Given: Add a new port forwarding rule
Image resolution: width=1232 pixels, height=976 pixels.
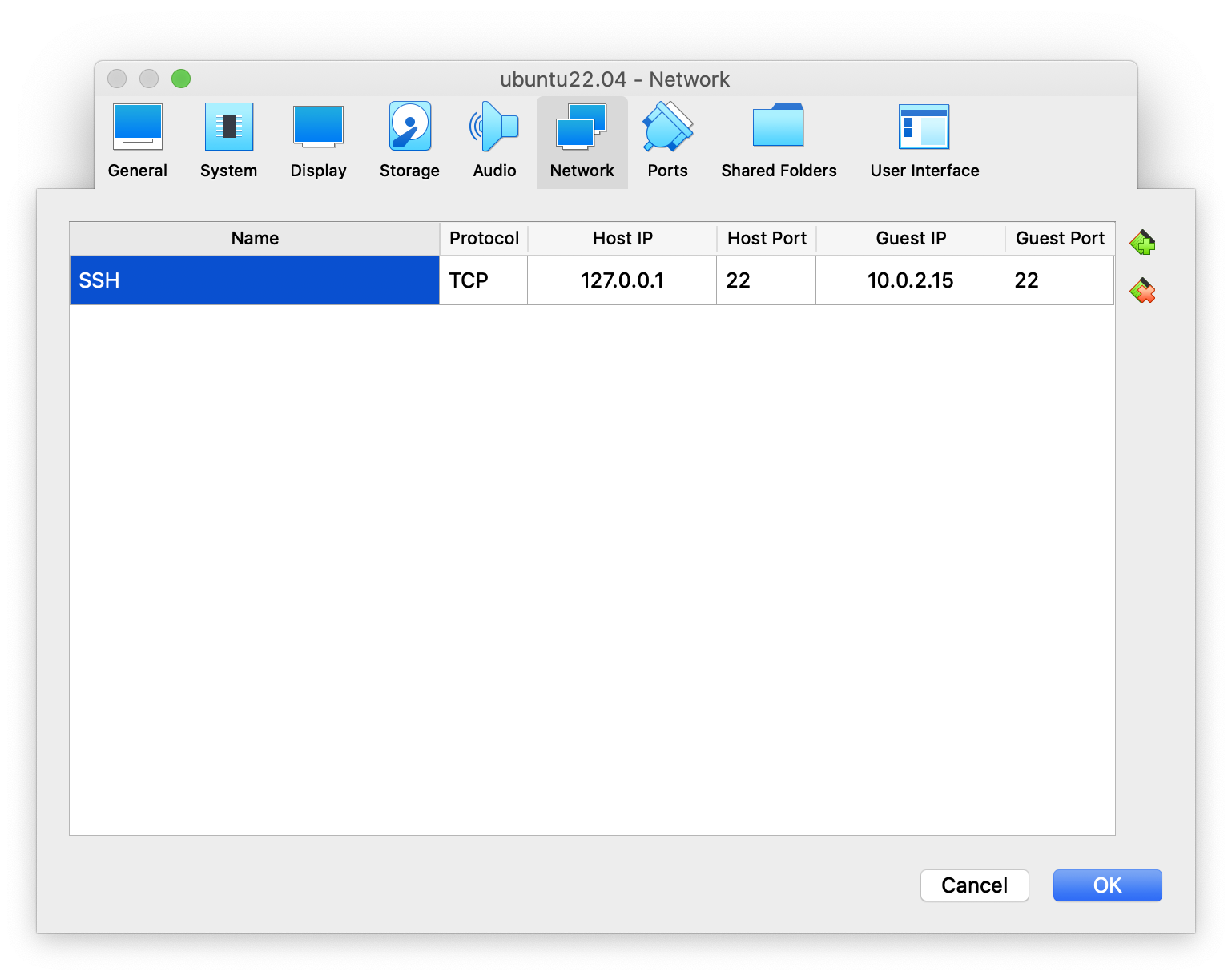Looking at the screenshot, I should pyautogui.click(x=1142, y=242).
